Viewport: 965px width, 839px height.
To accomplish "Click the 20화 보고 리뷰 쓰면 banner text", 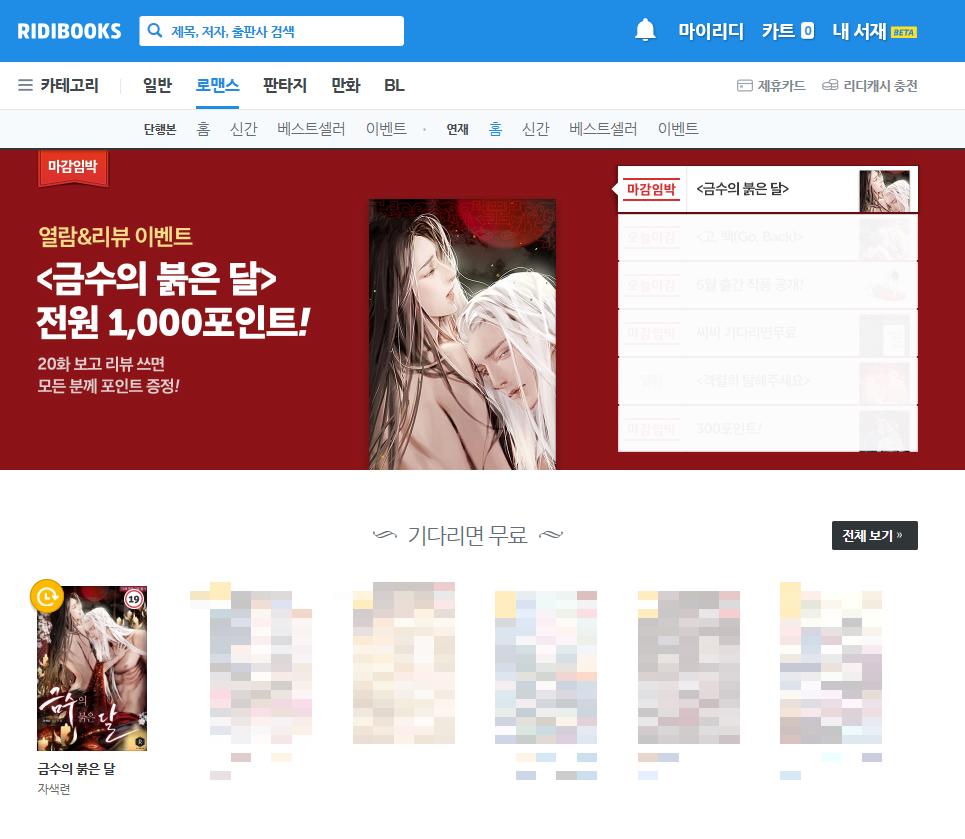I will click(x=101, y=364).
